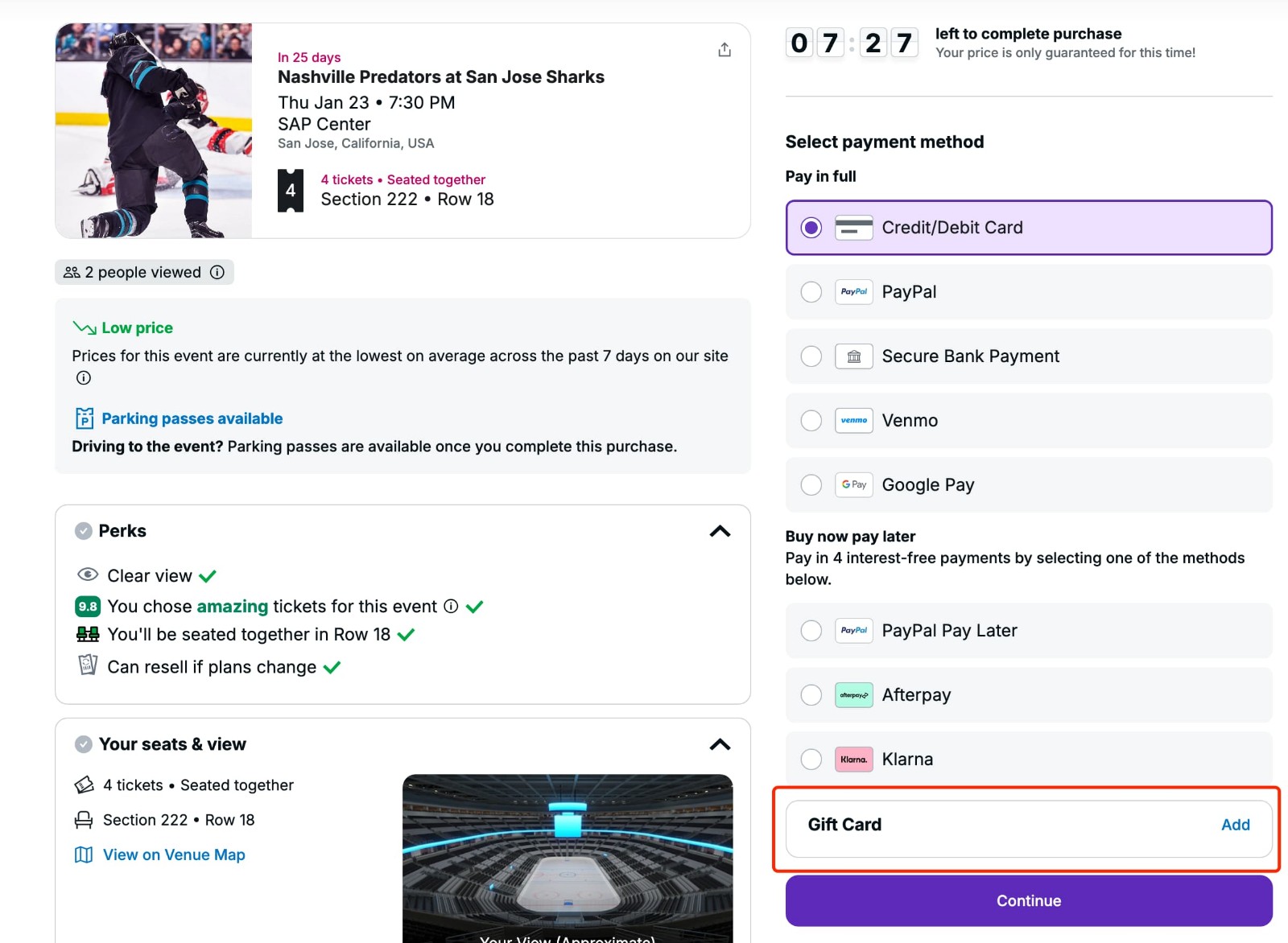Click the venue map icon in seats section

tap(84, 854)
